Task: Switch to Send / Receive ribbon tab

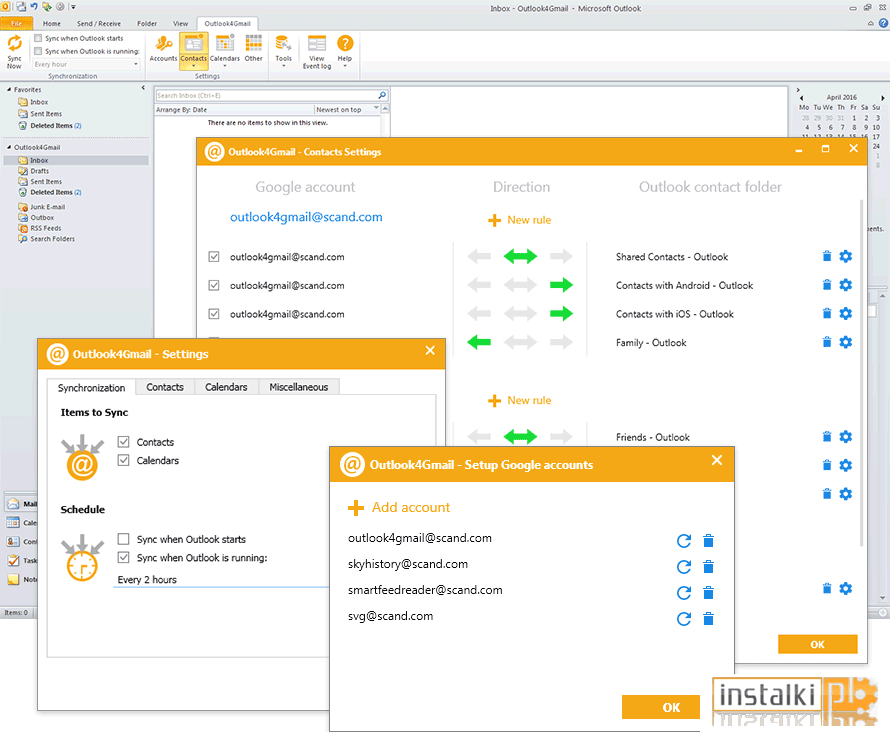Action: (99, 23)
